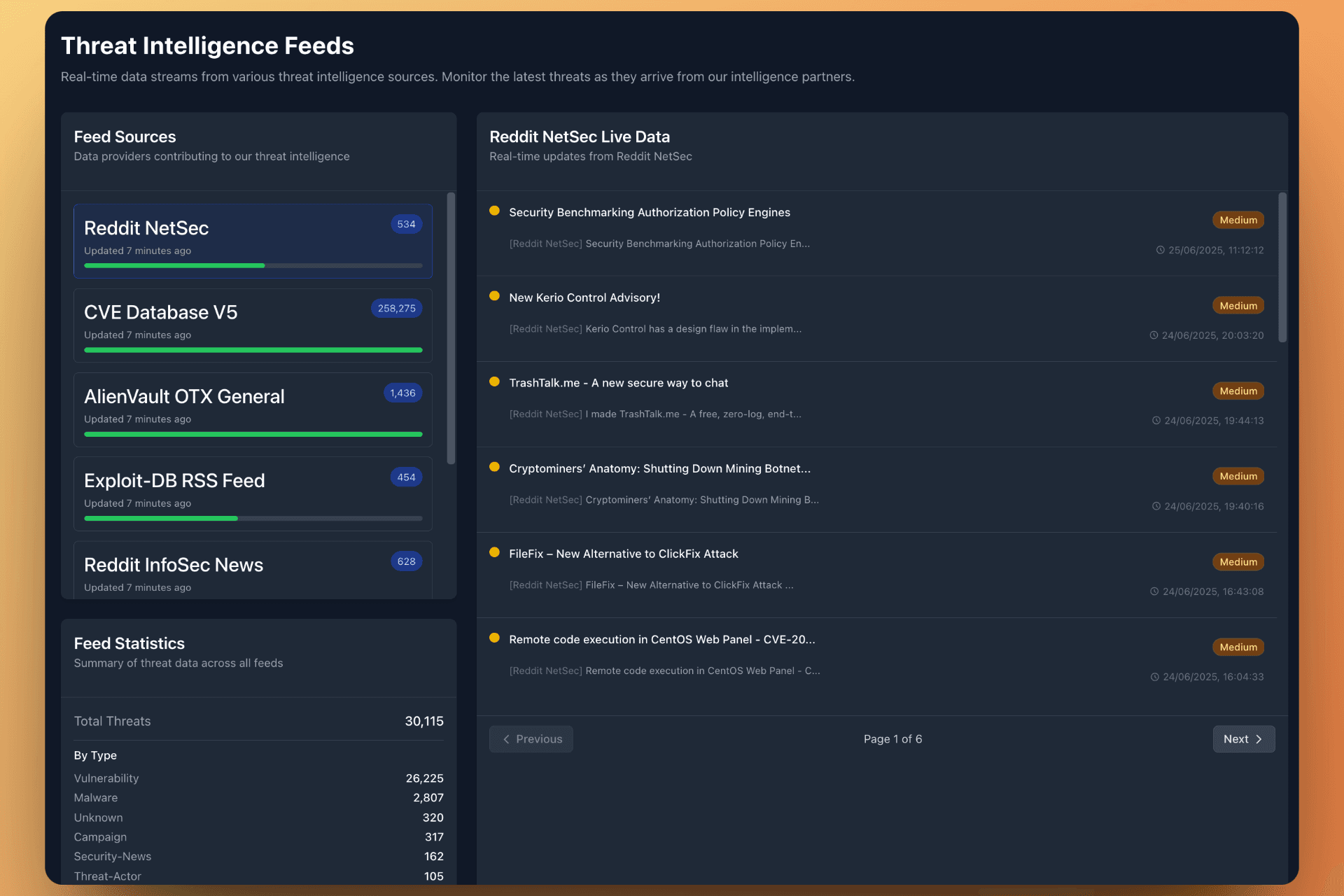Click the 258,275 badge on CVE Database V5
The height and width of the screenshot is (896, 1344).
(396, 308)
